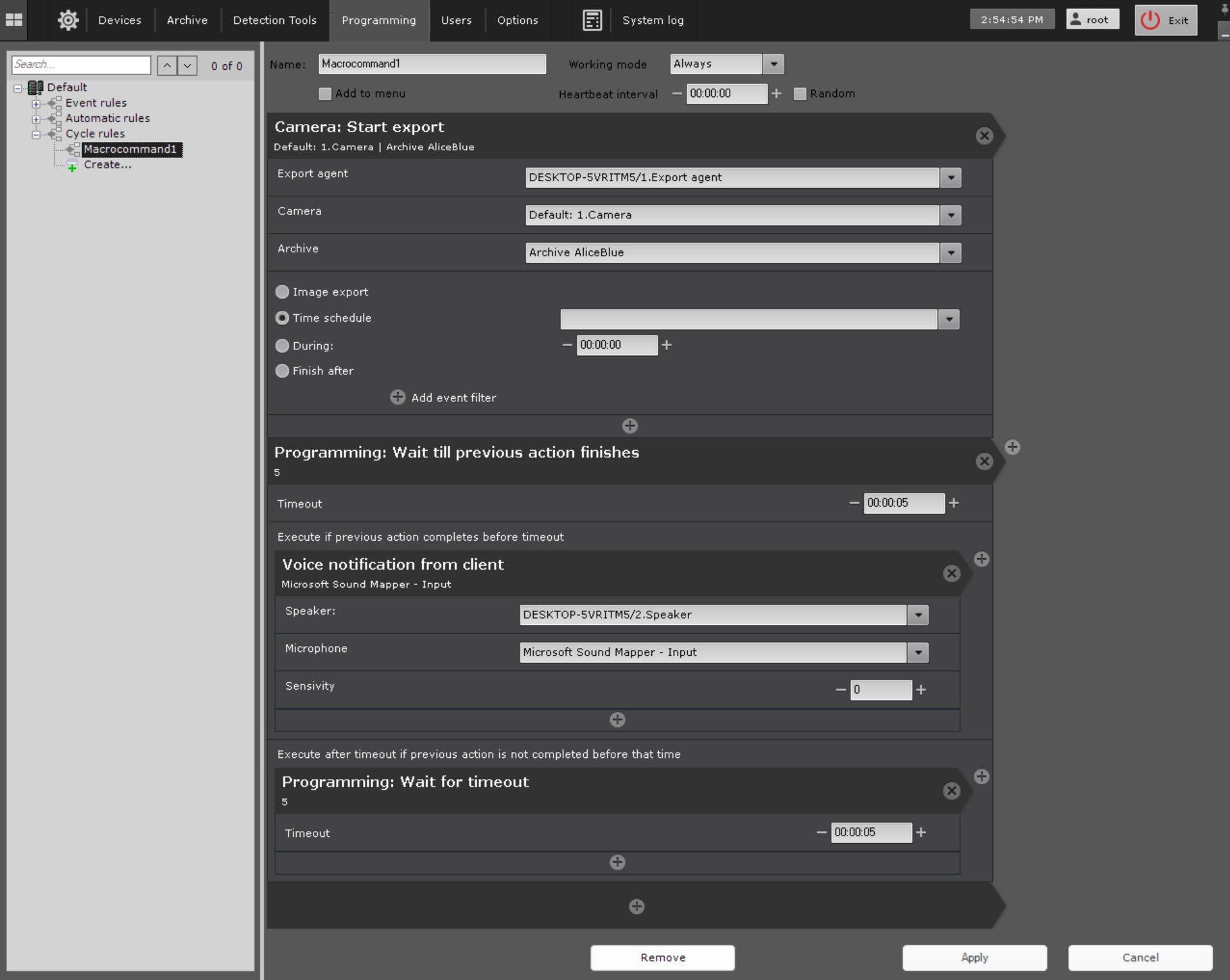Open the Microphone dropdown

pos(918,652)
